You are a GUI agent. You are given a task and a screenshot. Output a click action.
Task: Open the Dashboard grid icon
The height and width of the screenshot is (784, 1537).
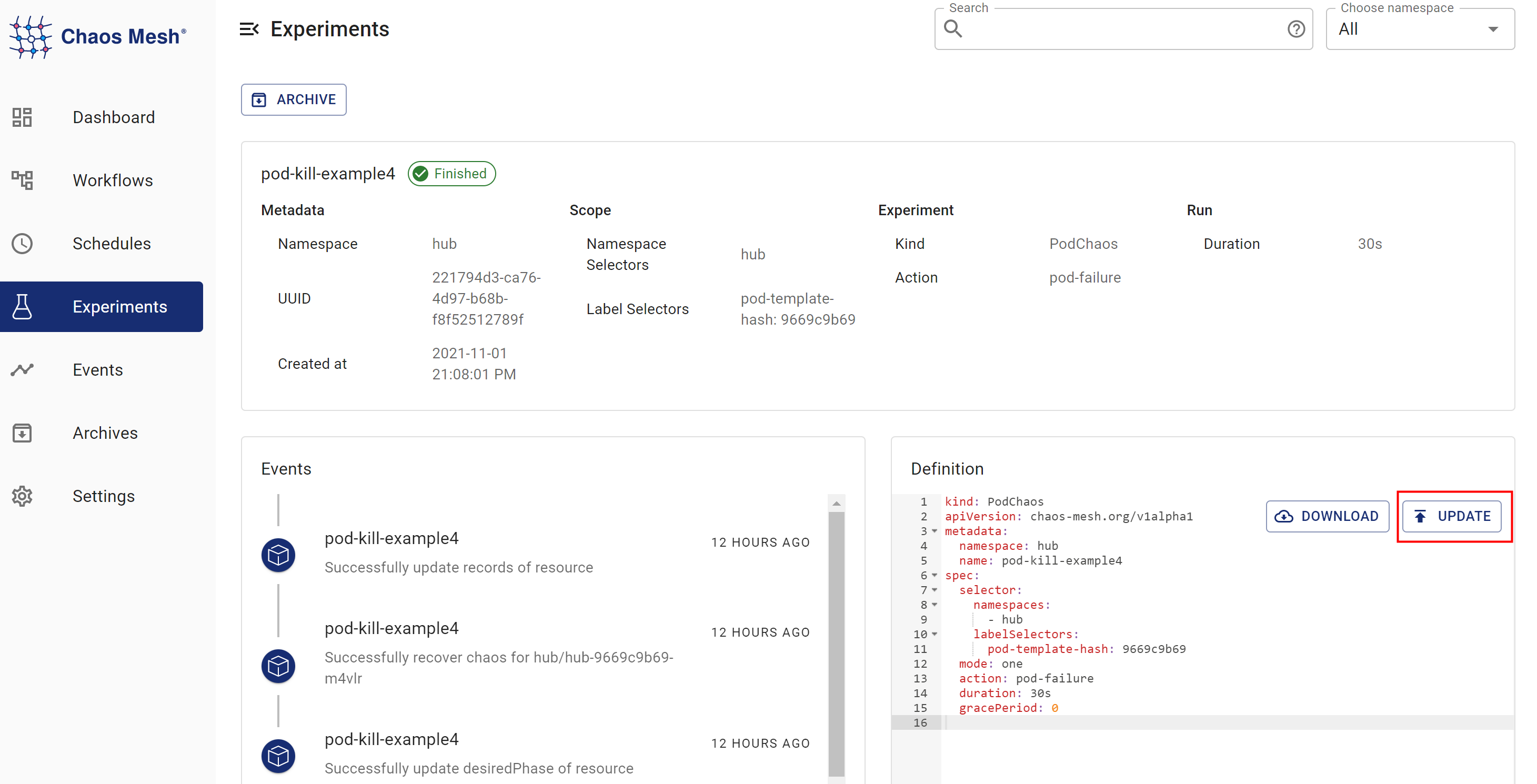22,117
